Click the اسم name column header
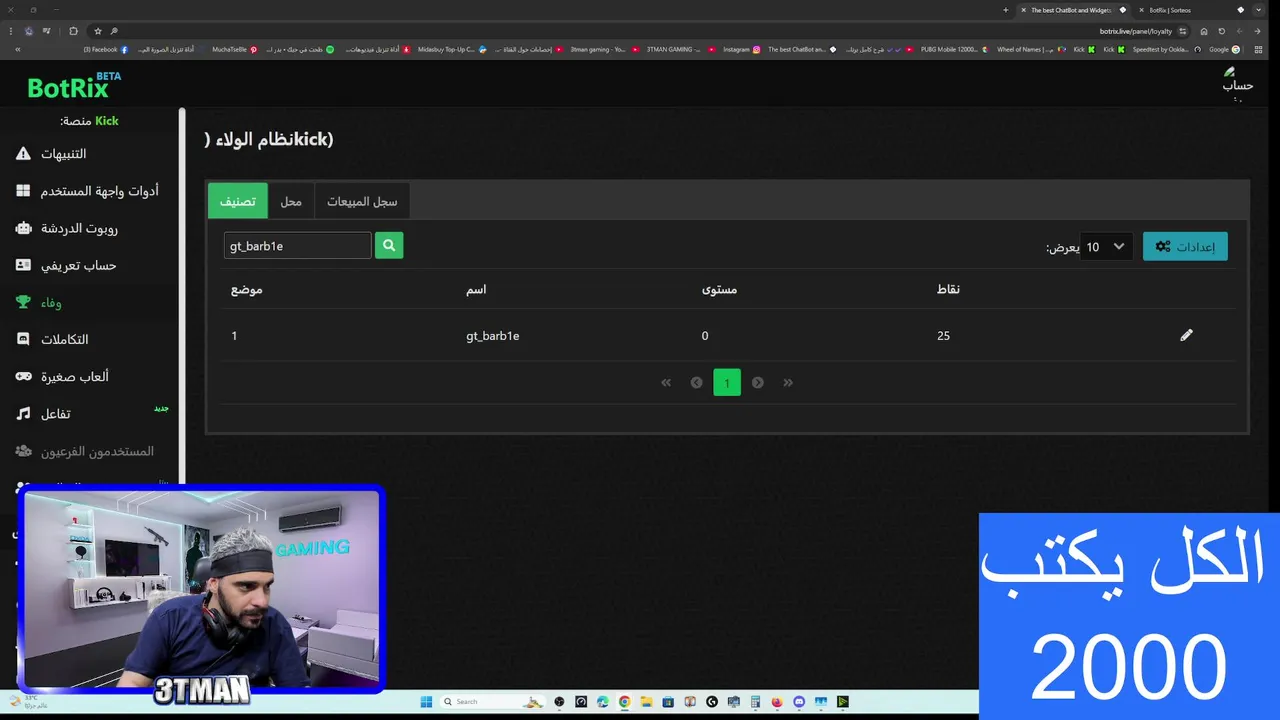1280x720 pixels. (476, 289)
